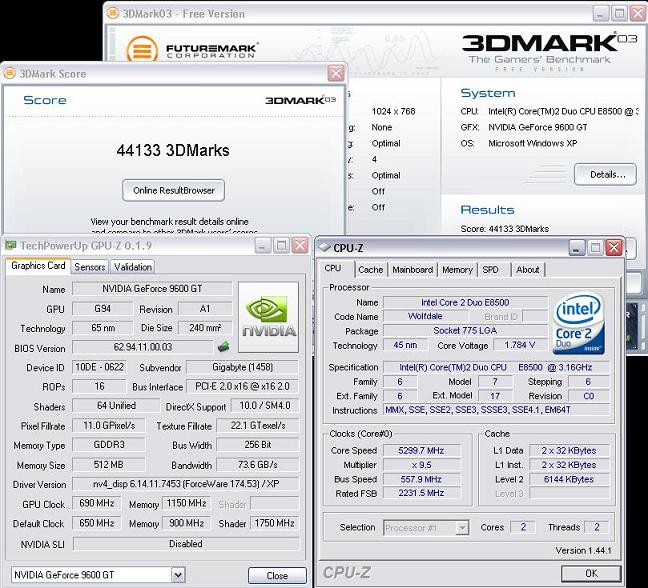Image resolution: width=648 pixels, height=588 pixels.
Task: Click the Level 2 cache value 6144 KBytes
Action: tap(569, 479)
